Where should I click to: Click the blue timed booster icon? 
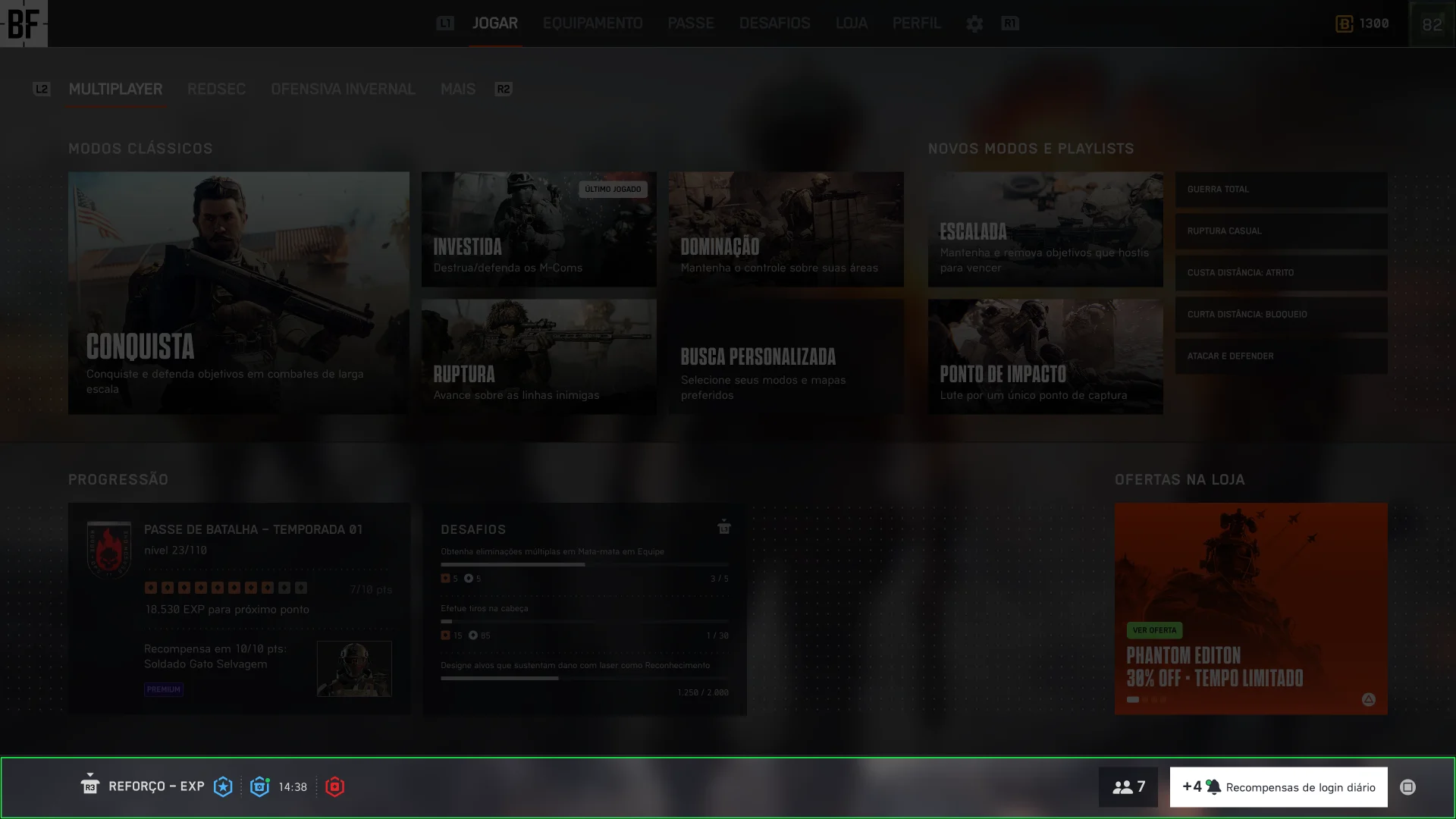pos(259,787)
